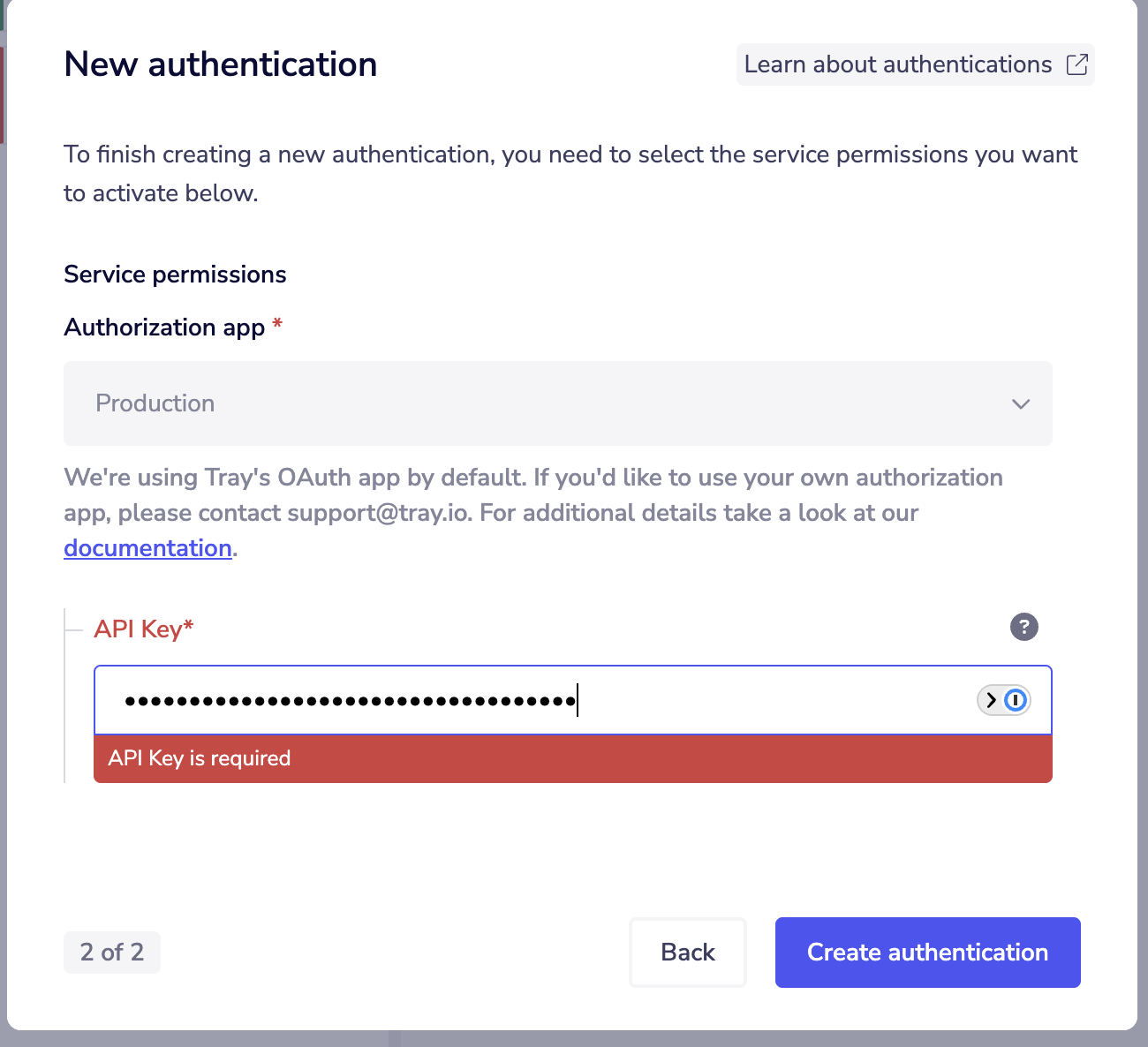
Task: Click the API Key required field label
Action: [x=144, y=628]
